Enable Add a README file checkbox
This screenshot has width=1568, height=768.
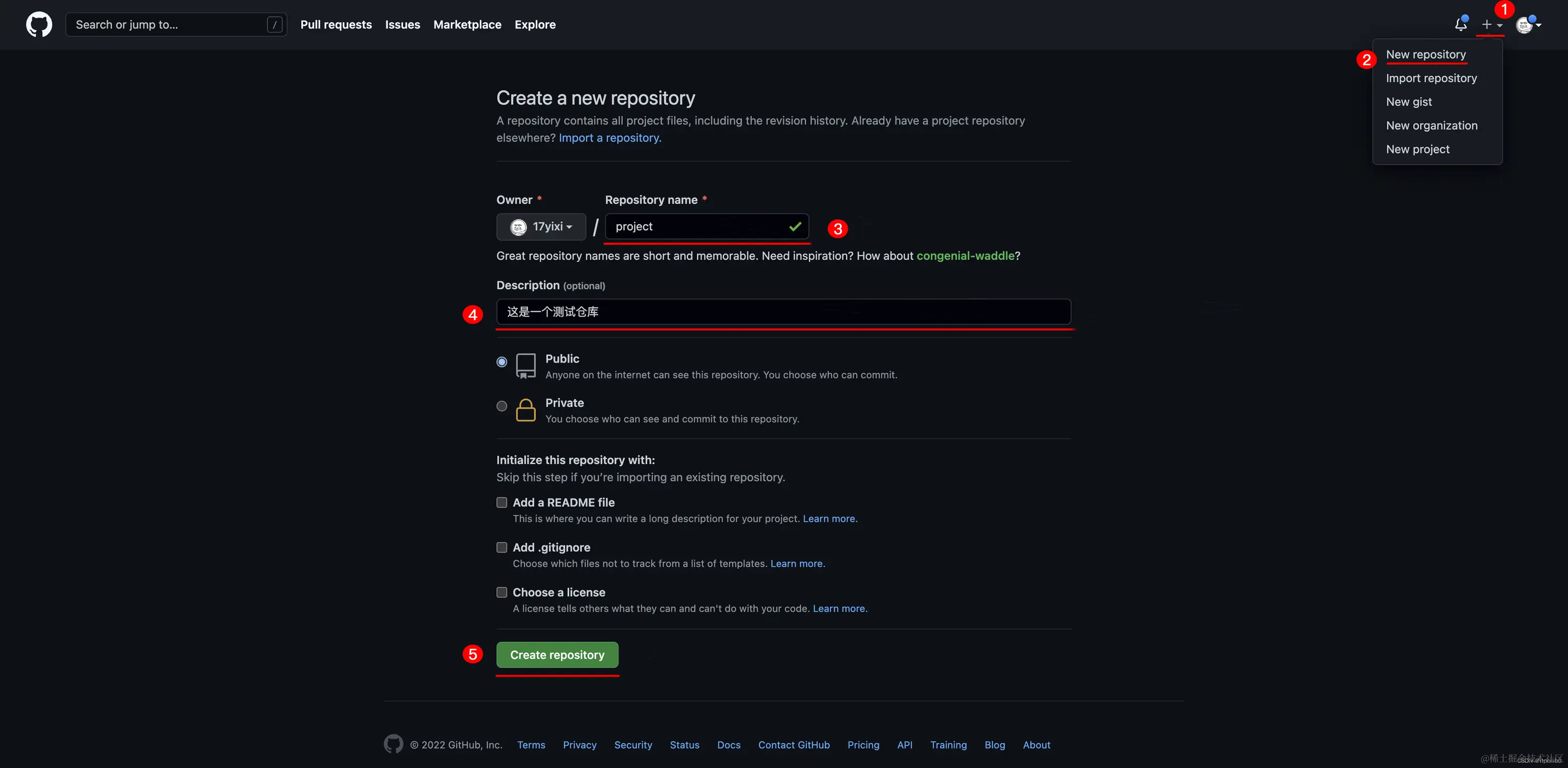(x=501, y=502)
